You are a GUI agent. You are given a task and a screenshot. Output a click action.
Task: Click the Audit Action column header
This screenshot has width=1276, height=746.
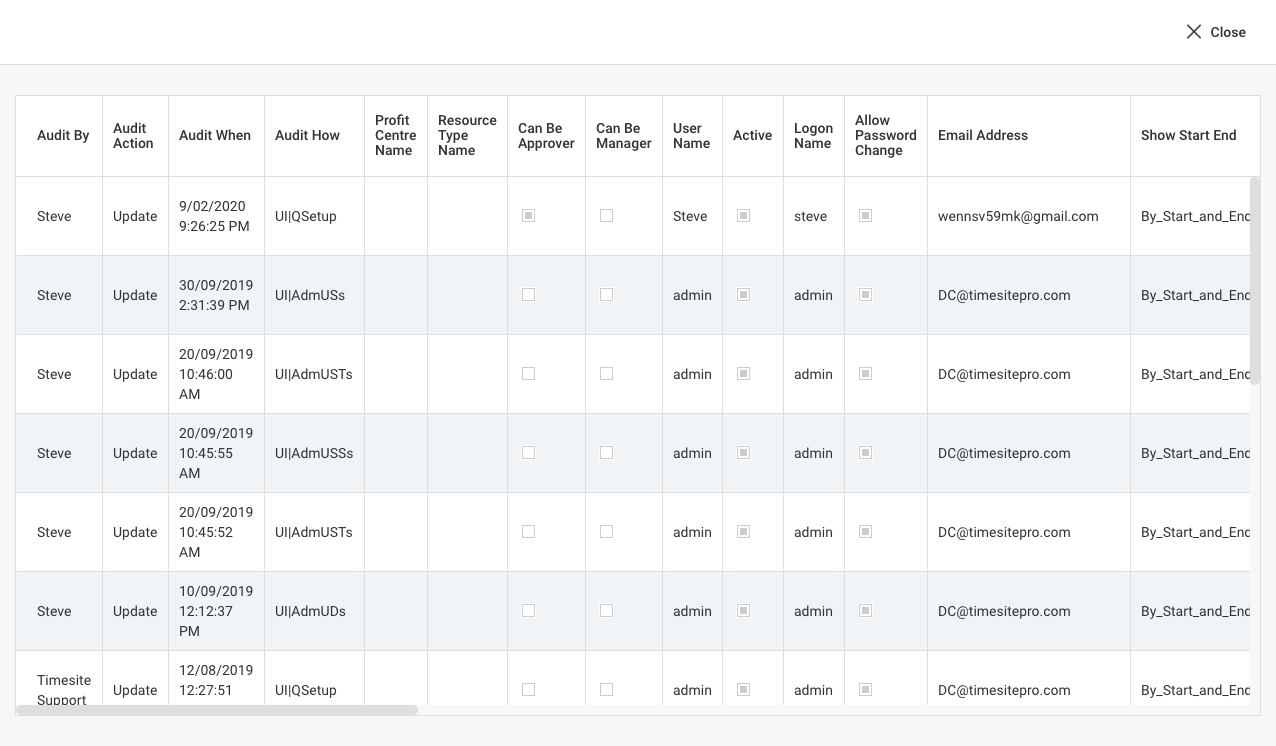point(133,135)
